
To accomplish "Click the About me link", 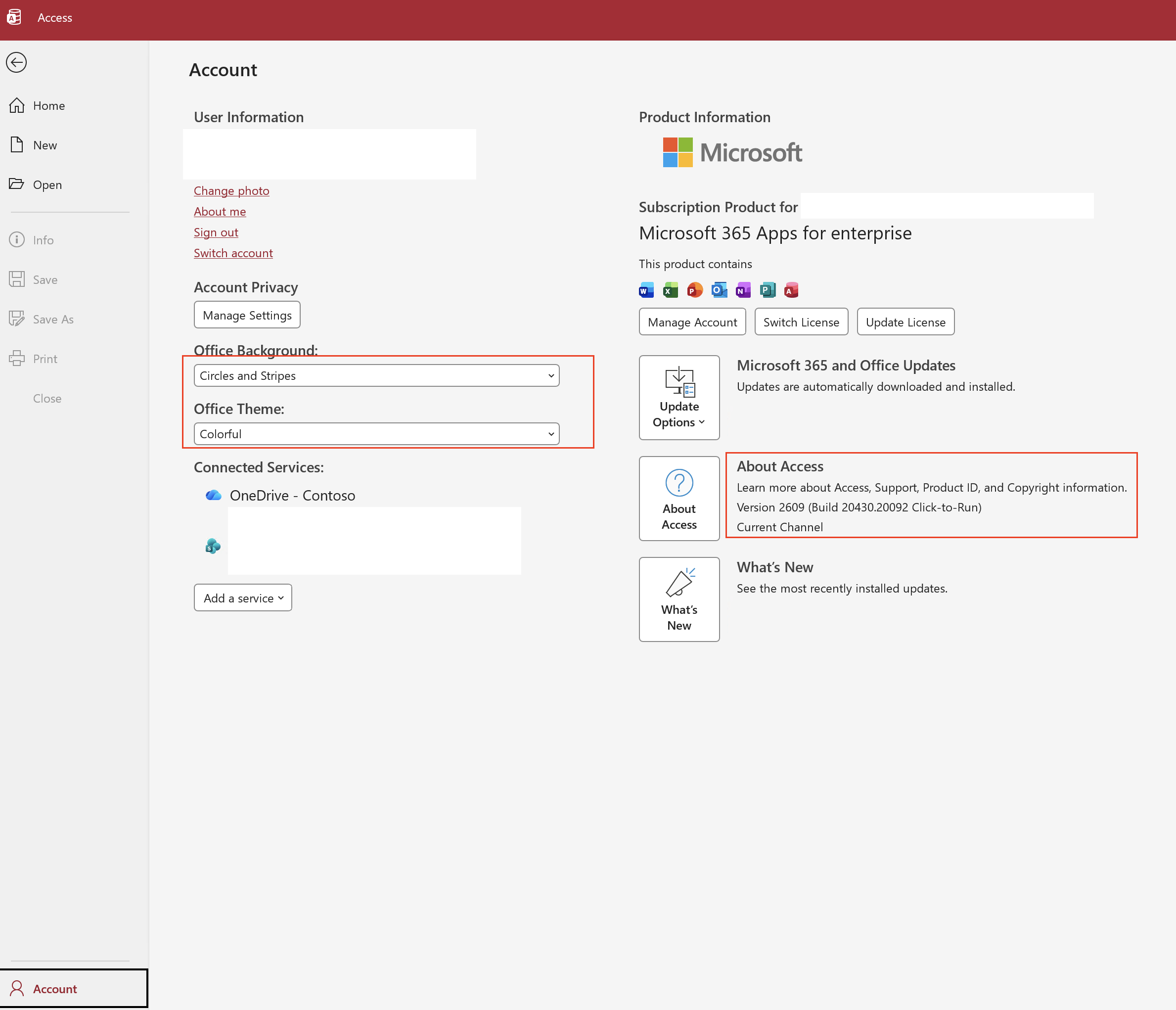I will 220,211.
